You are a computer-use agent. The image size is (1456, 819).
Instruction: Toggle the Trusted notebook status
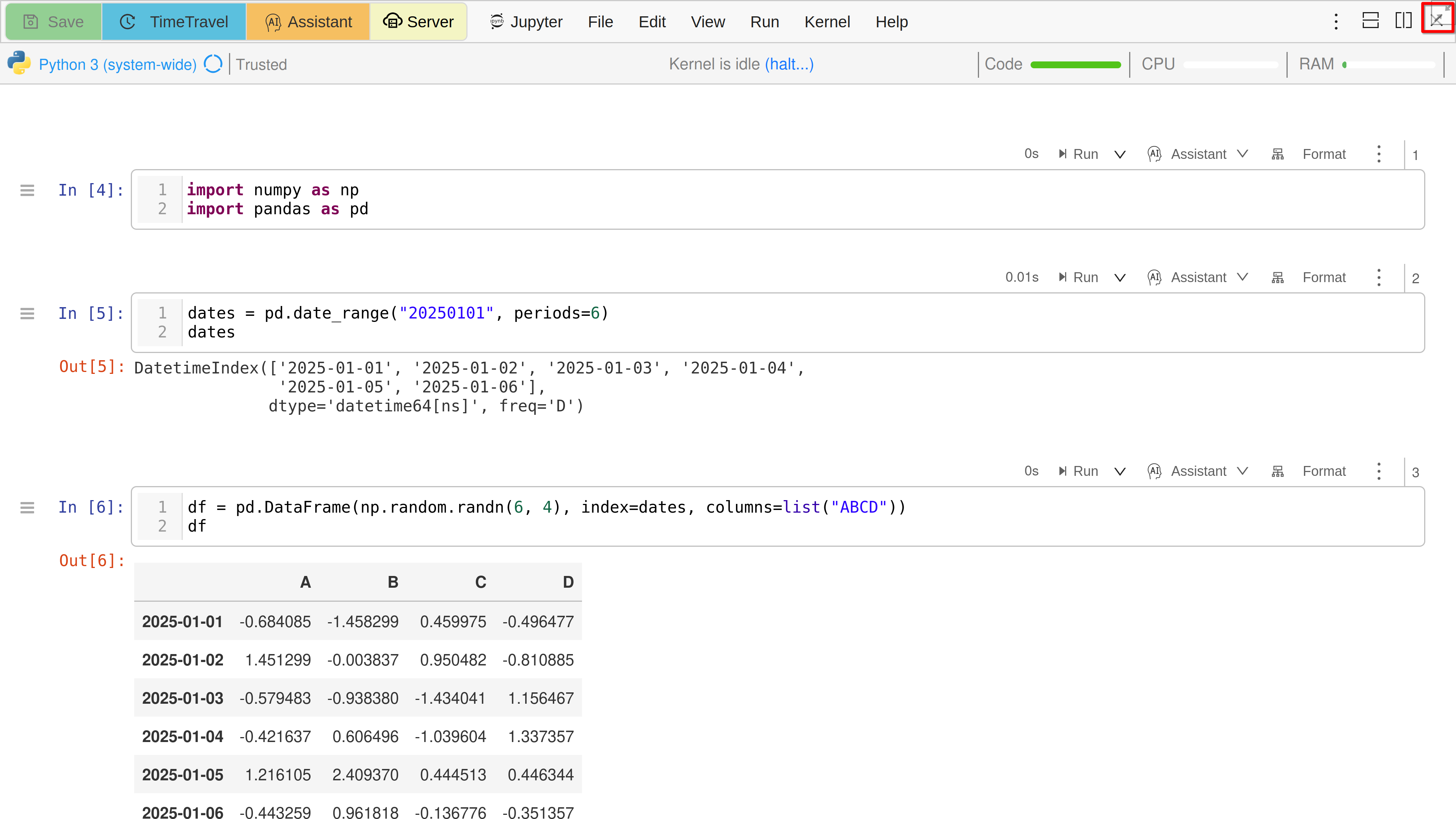[x=261, y=64]
